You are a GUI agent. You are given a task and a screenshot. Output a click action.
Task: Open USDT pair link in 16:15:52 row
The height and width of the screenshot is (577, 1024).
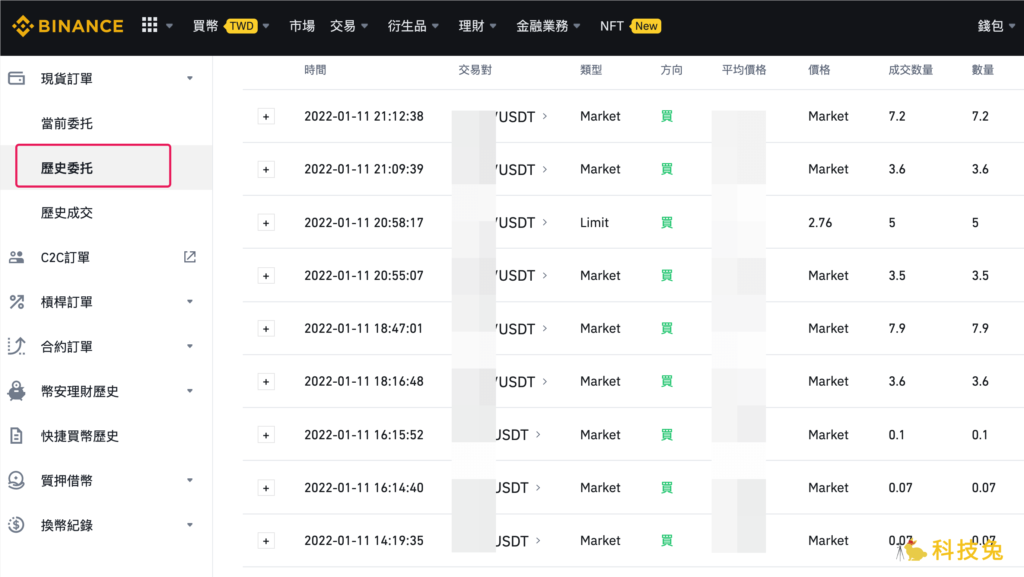pos(517,435)
